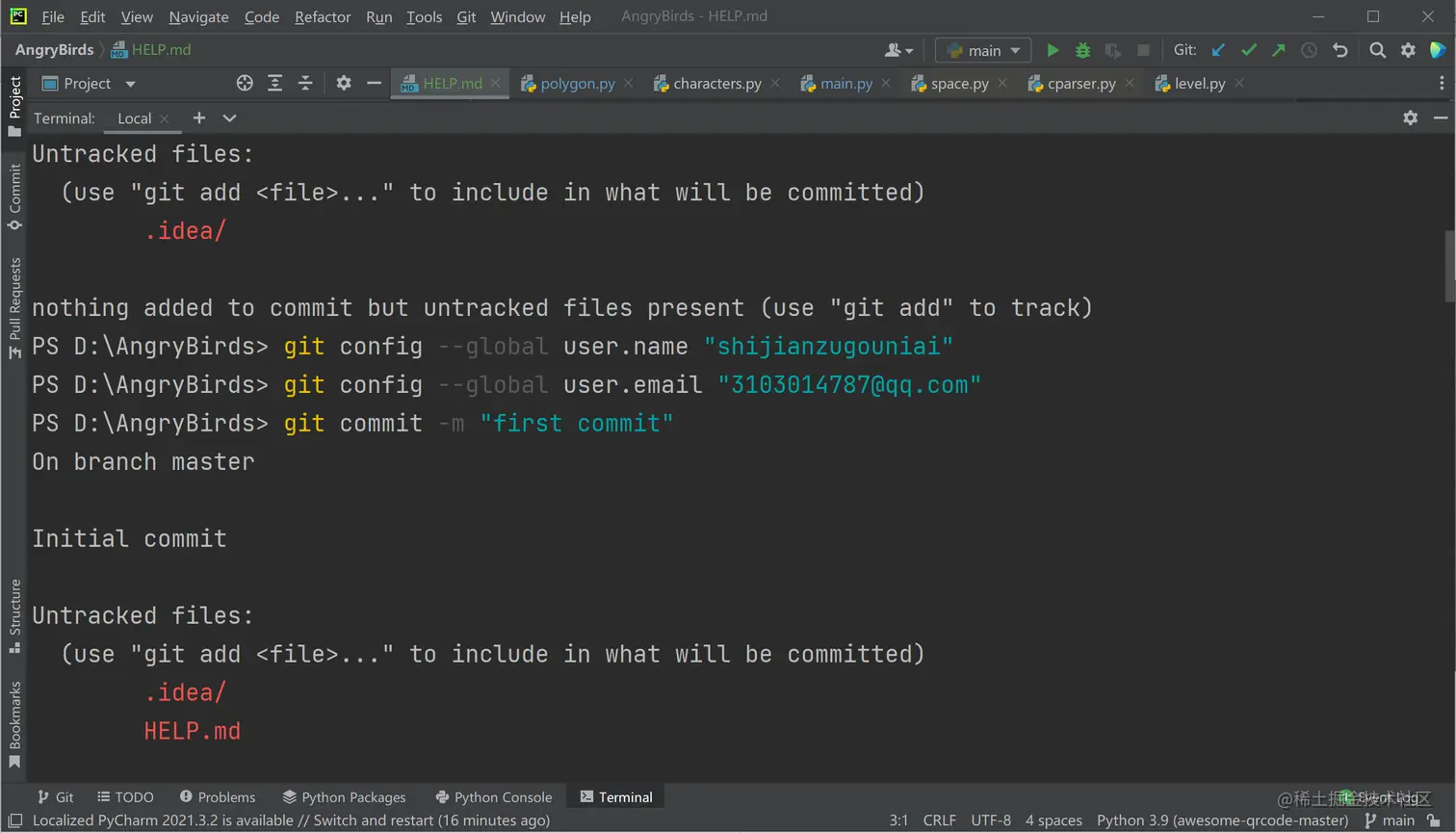Open the Python Console tool window
The height and width of the screenshot is (833, 1456).
(x=494, y=797)
